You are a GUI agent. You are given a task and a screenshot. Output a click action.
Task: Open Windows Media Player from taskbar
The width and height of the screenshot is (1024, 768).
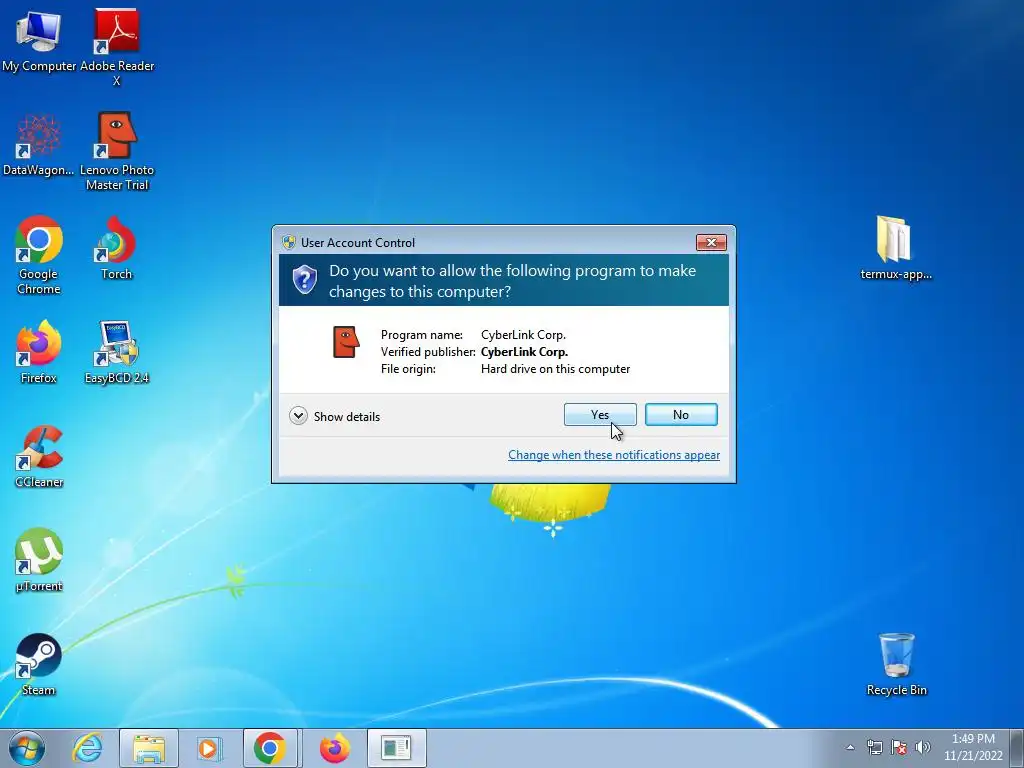point(208,748)
